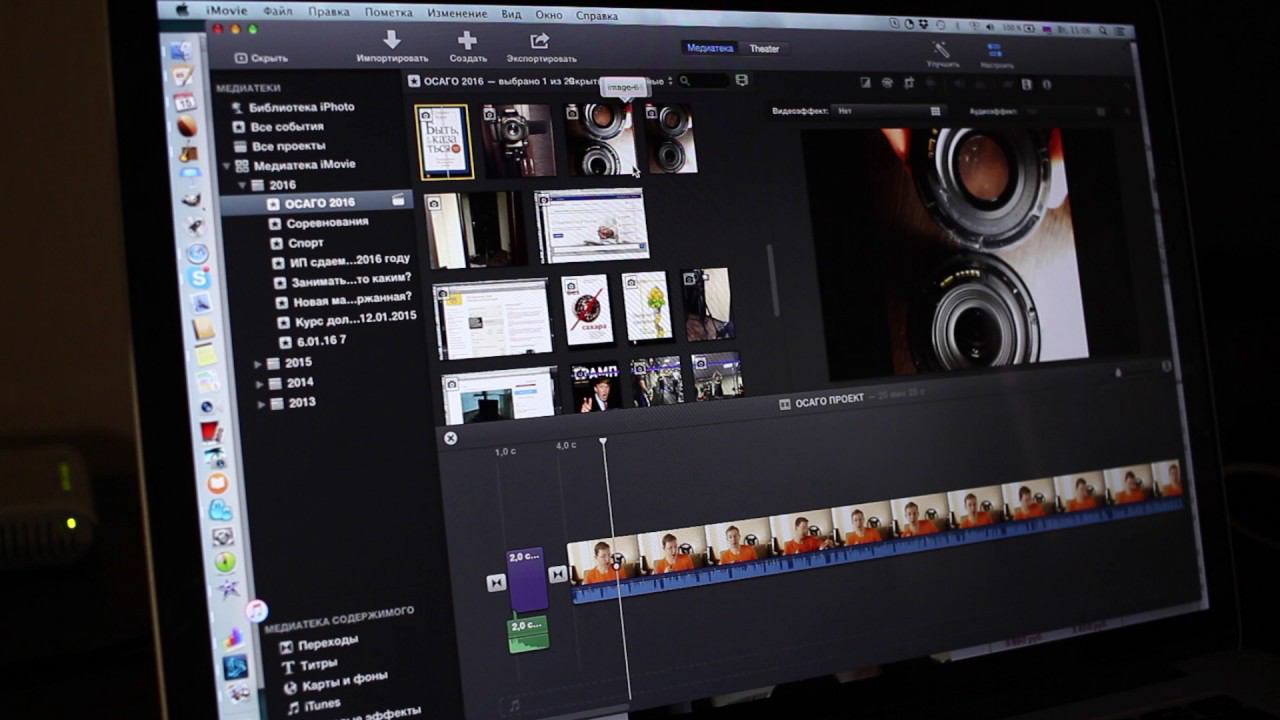Open the Настроить (Adjust) panel icon
1280x720 pixels.
(994, 49)
